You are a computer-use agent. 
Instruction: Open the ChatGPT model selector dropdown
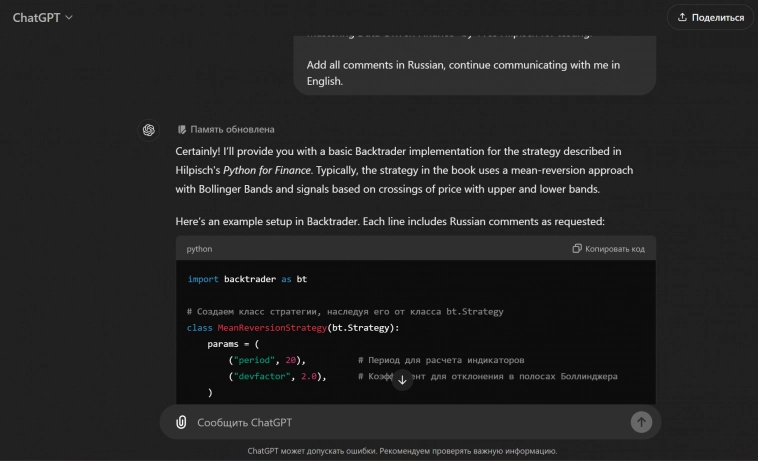[x=42, y=18]
